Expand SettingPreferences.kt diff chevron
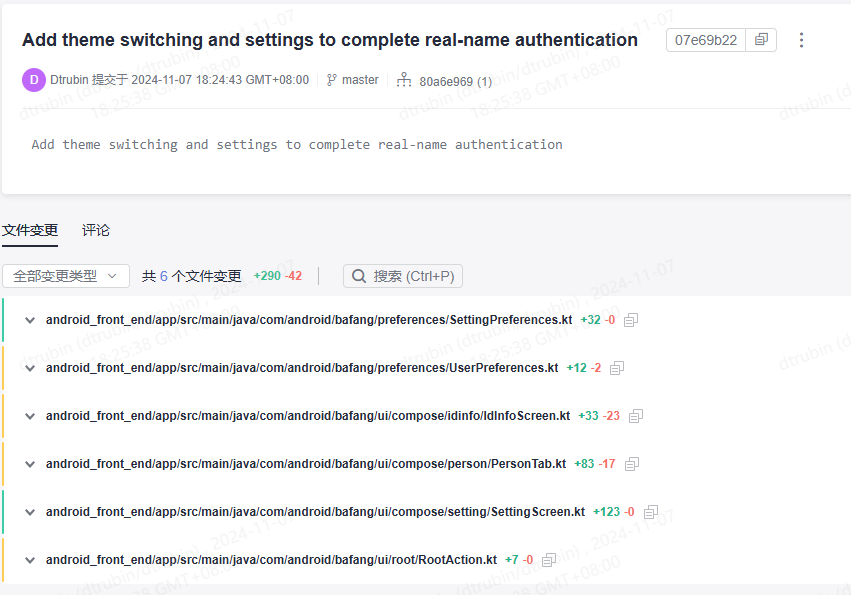The height and width of the screenshot is (595, 851). pos(30,320)
